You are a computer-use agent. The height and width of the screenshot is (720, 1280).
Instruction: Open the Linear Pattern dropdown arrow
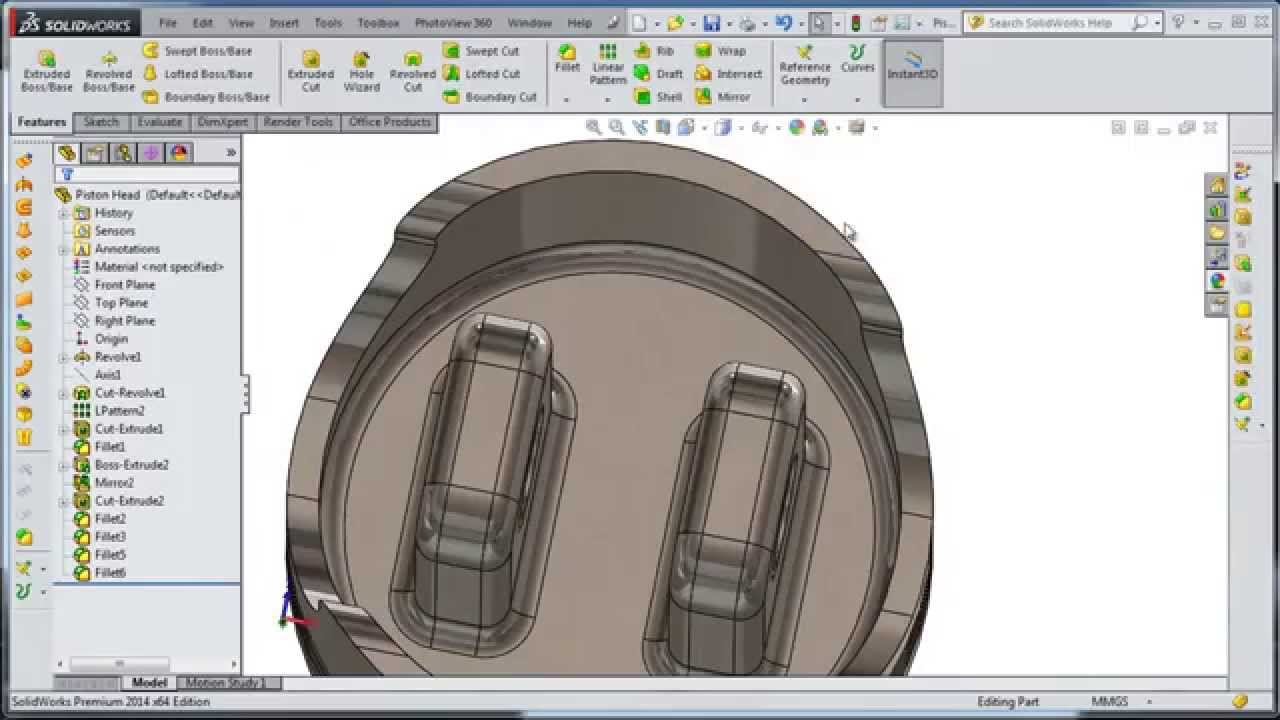[607, 99]
